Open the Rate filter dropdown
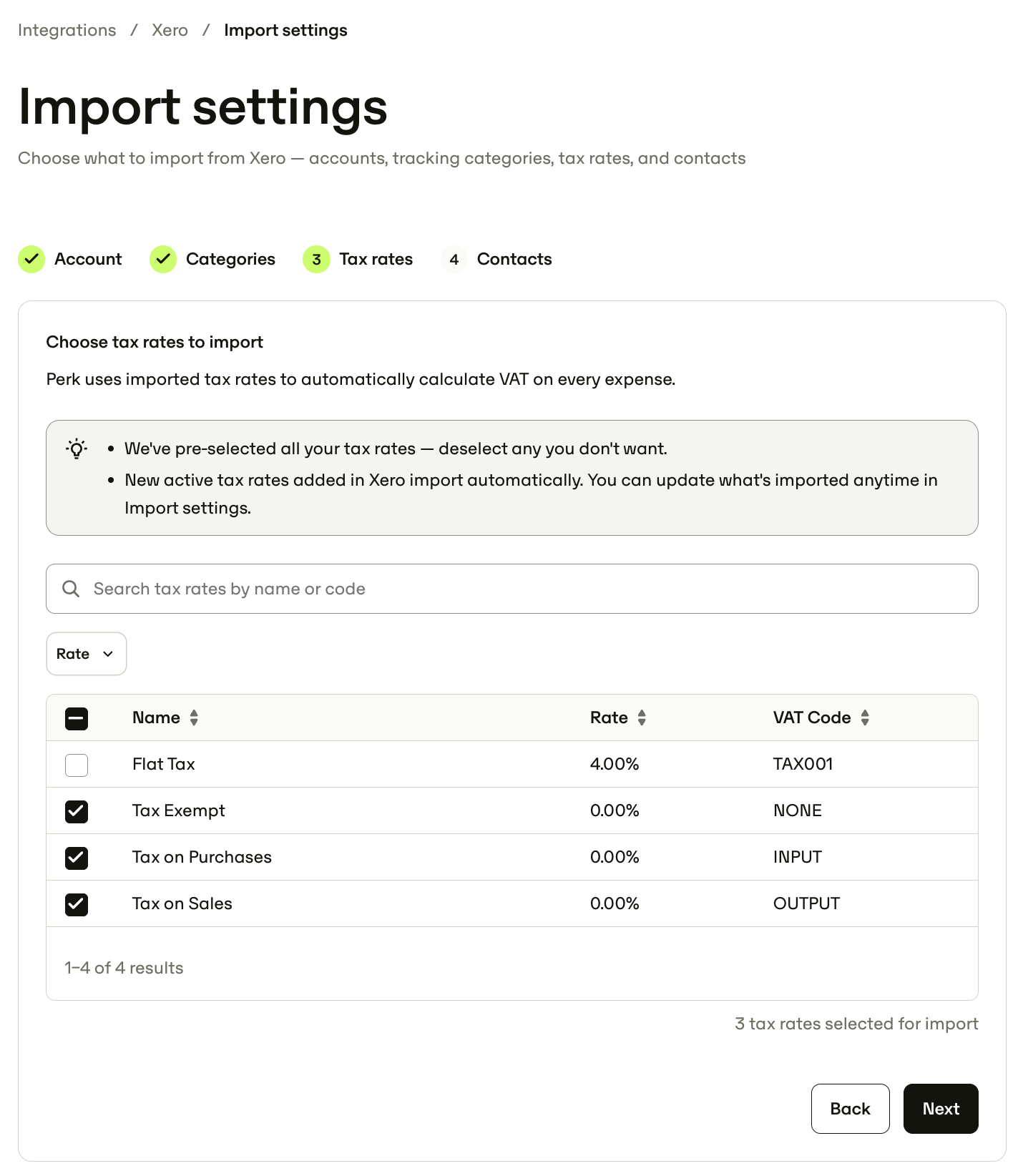The width and height of the screenshot is (1023, 1176). pos(87,654)
